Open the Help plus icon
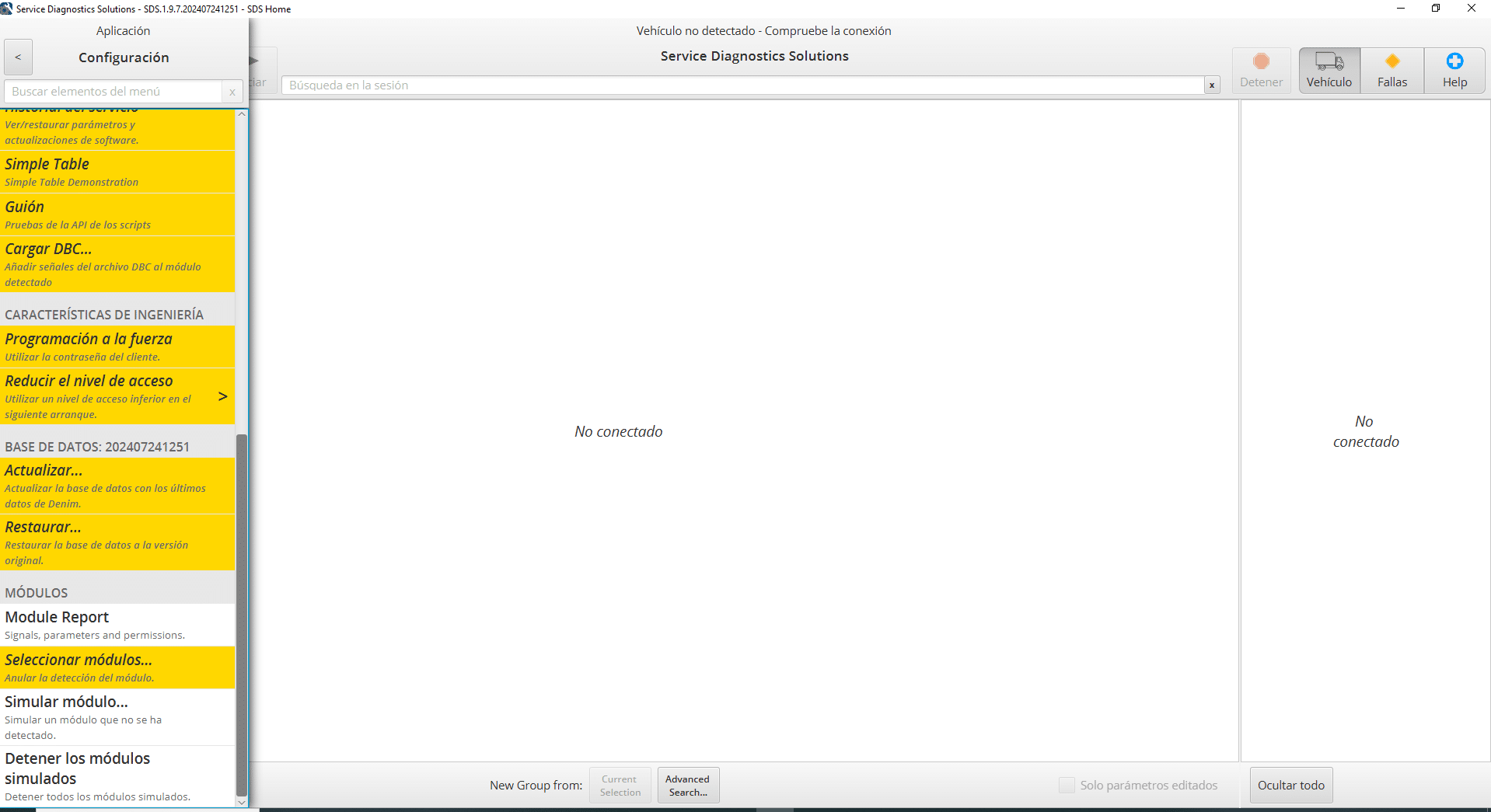Image resolution: width=1491 pixels, height=812 pixels. tap(1454, 61)
